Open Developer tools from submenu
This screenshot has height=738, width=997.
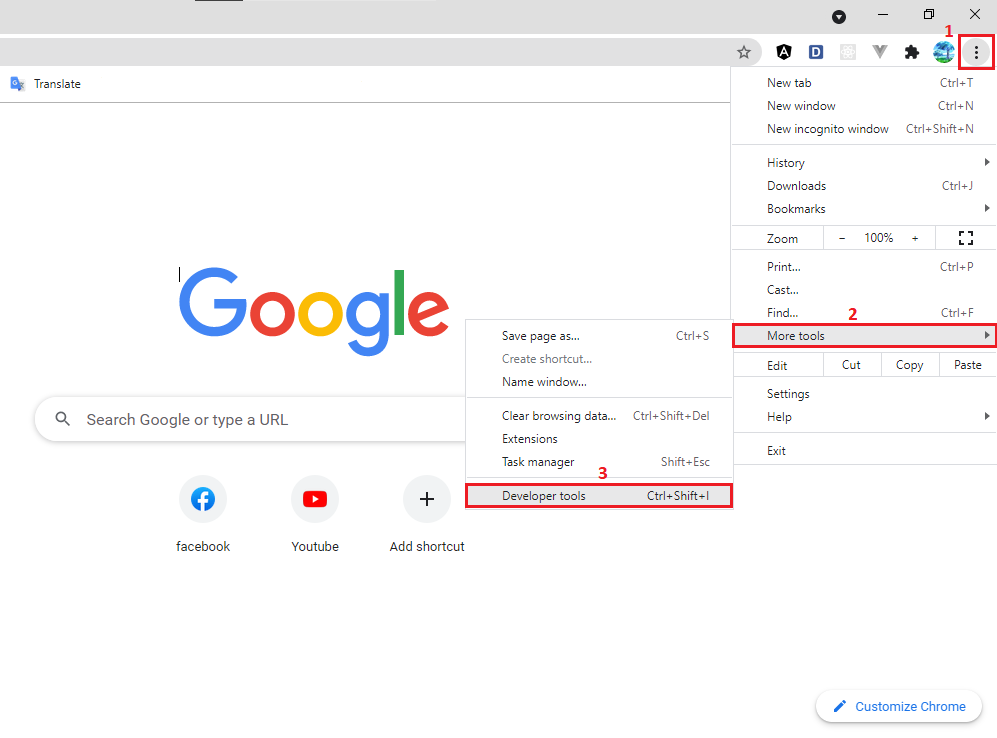(x=600, y=496)
